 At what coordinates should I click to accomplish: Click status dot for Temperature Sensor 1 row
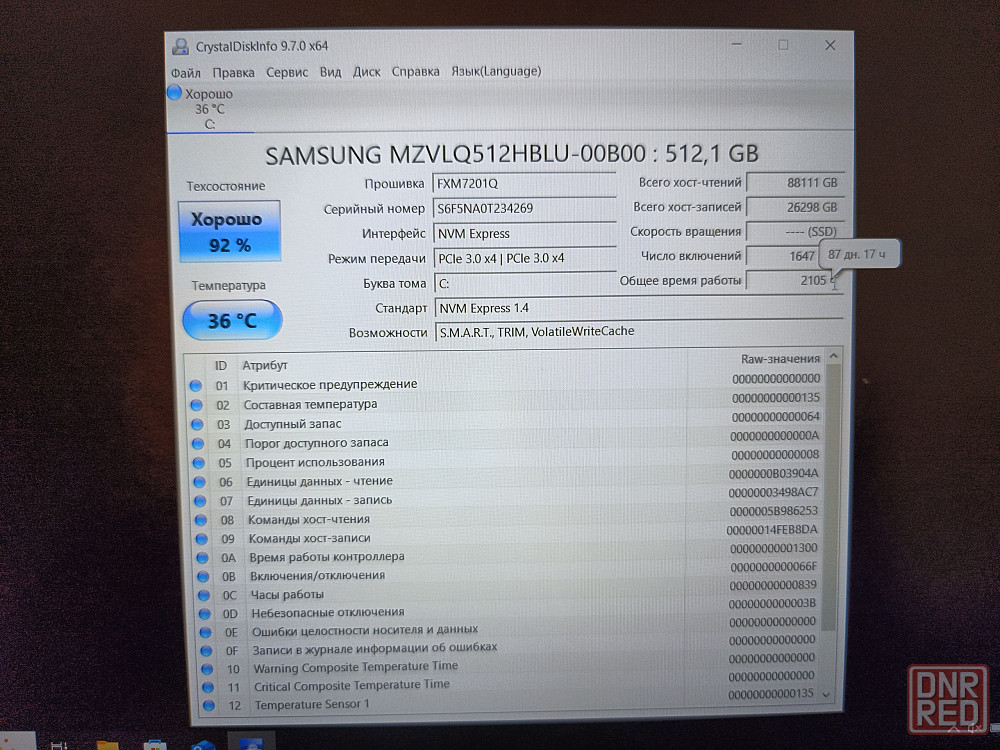209,706
